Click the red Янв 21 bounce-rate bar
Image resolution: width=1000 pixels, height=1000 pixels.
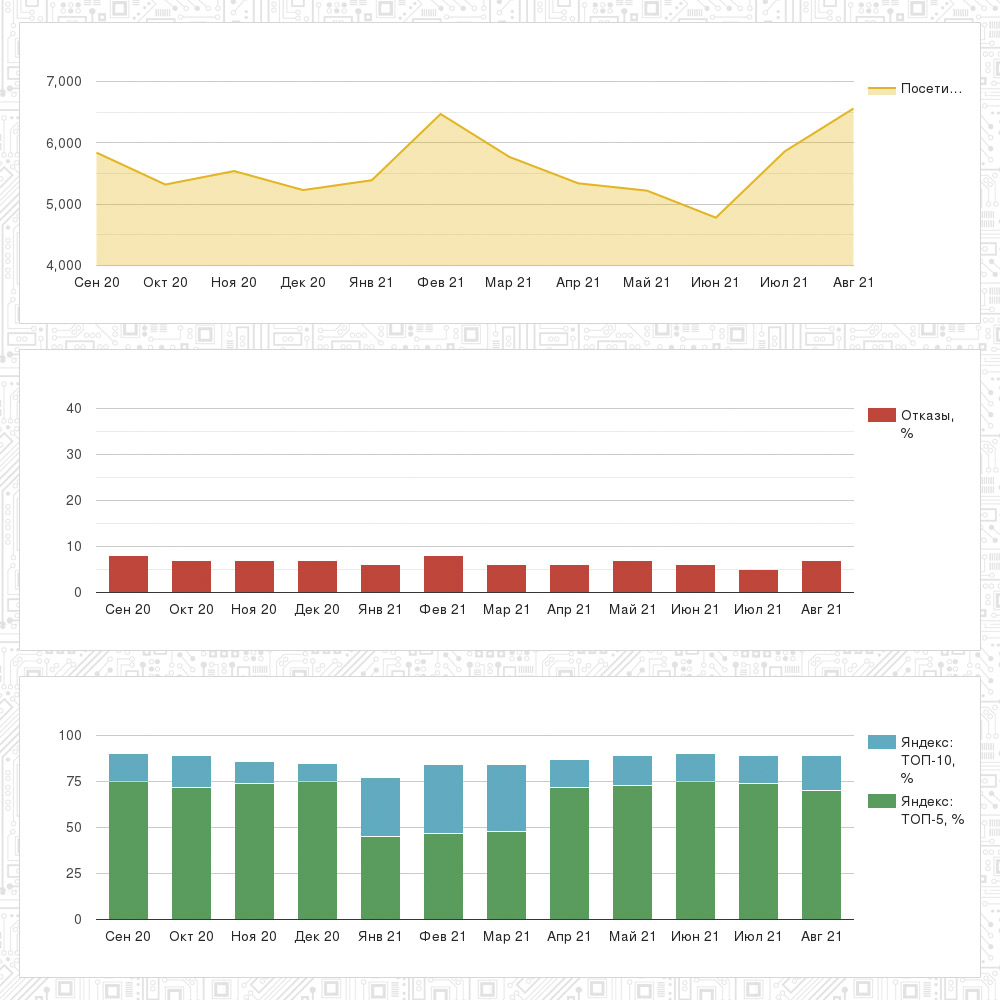(380, 578)
